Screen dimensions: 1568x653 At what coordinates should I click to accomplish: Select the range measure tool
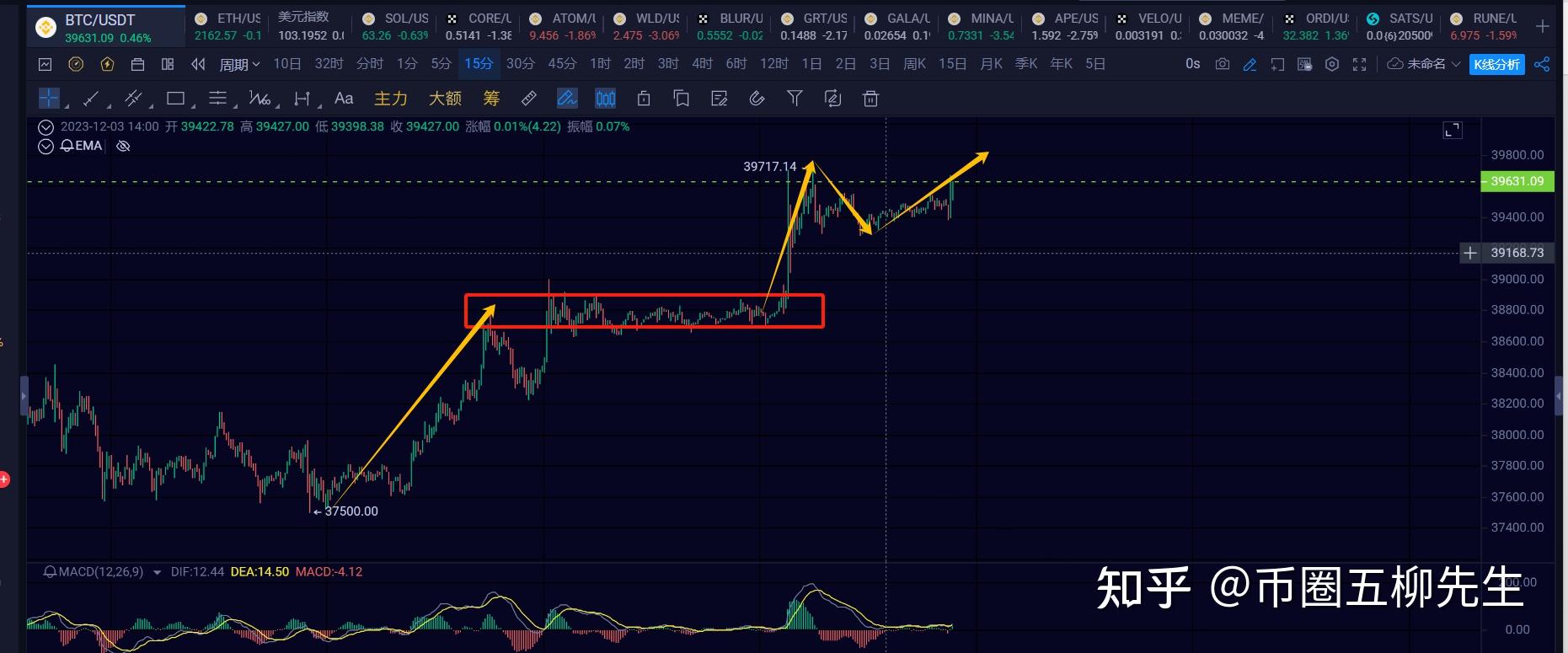click(302, 99)
